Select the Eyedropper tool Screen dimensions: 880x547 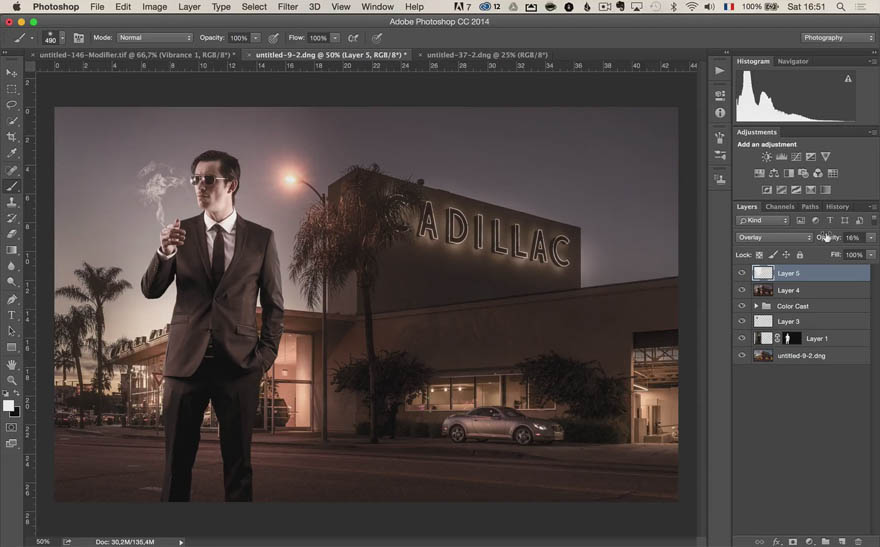(x=11, y=153)
